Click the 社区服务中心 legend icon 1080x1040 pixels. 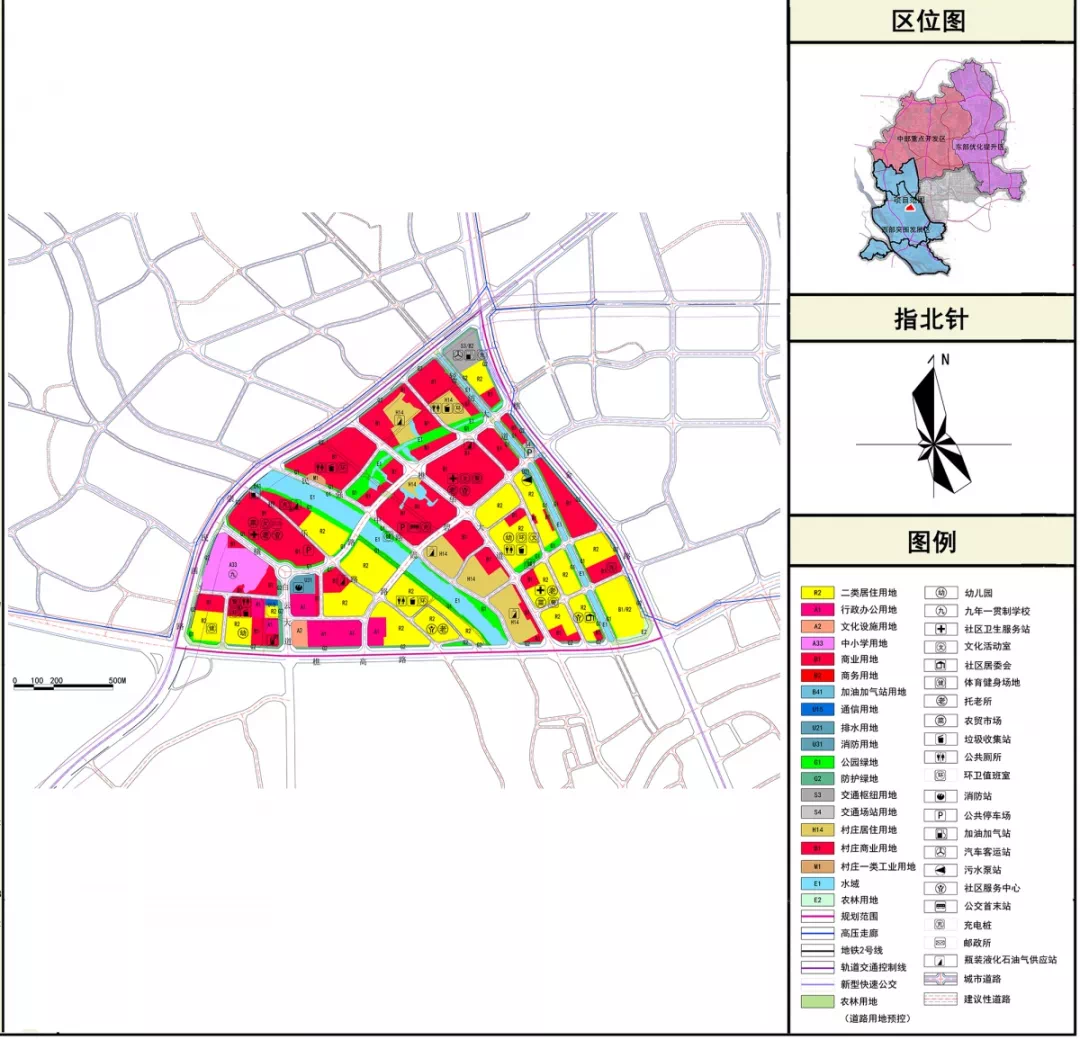[x=941, y=888]
